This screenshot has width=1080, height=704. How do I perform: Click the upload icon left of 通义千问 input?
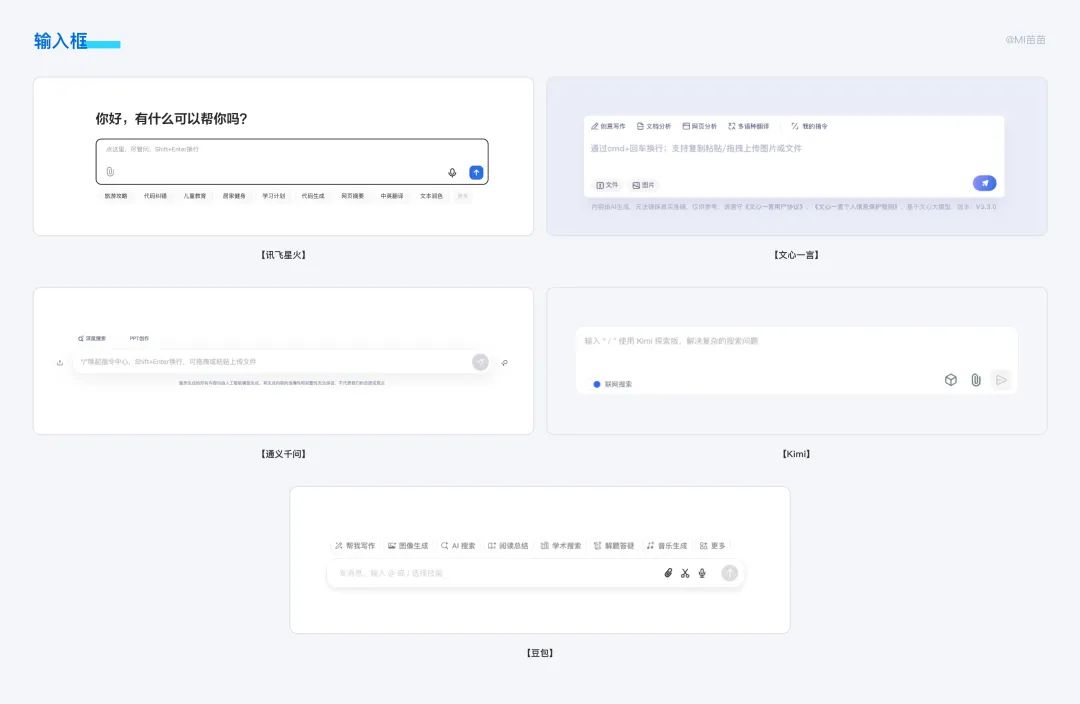tap(60, 362)
